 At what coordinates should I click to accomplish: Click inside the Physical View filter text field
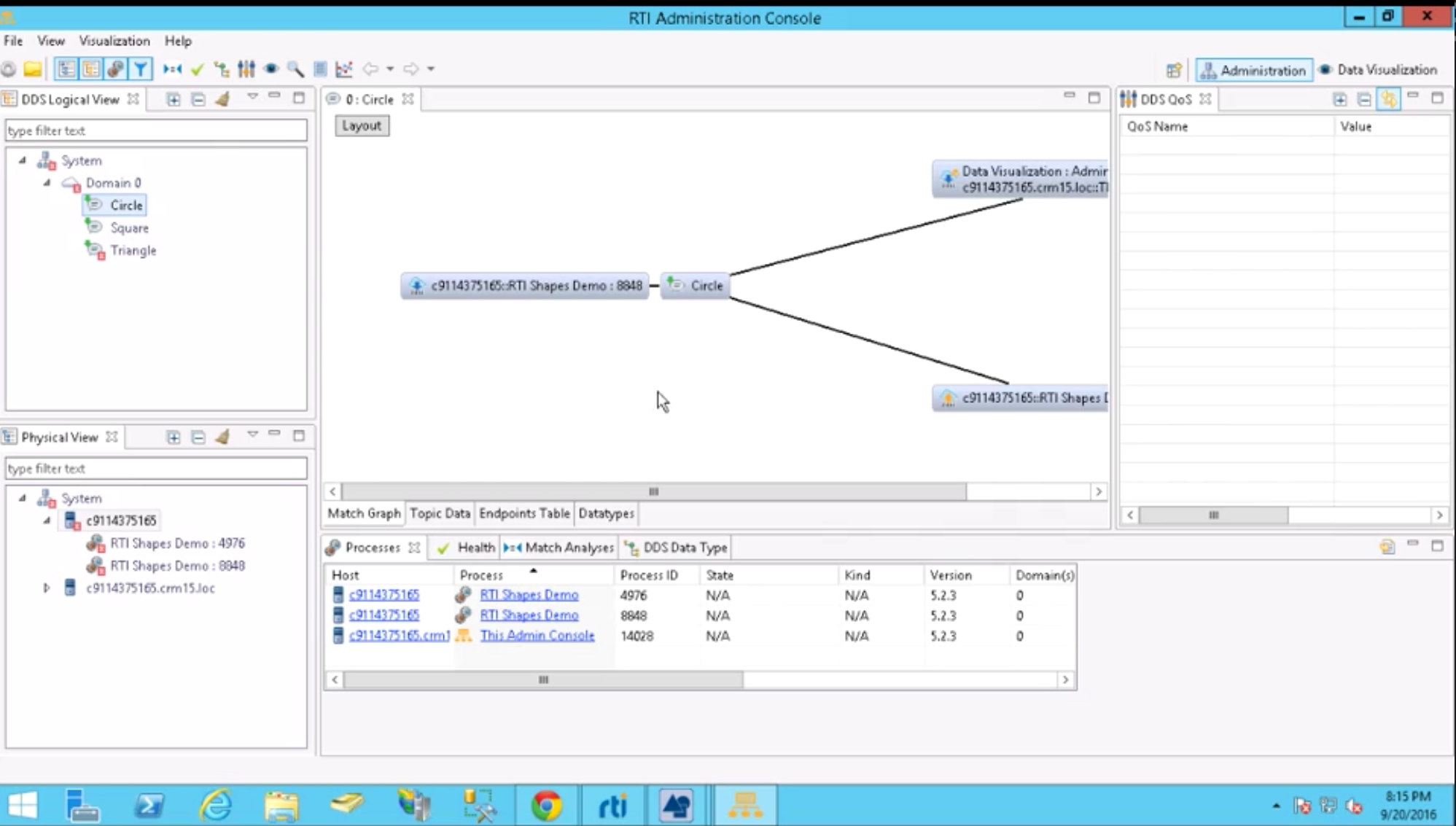click(x=155, y=468)
